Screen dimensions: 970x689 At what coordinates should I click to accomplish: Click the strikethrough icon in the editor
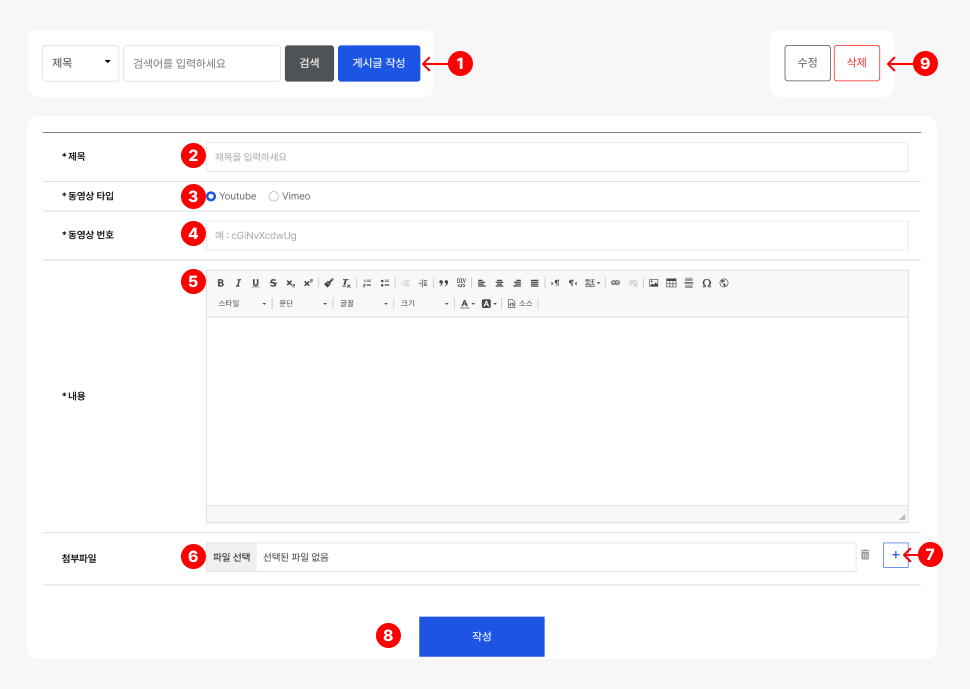click(273, 283)
